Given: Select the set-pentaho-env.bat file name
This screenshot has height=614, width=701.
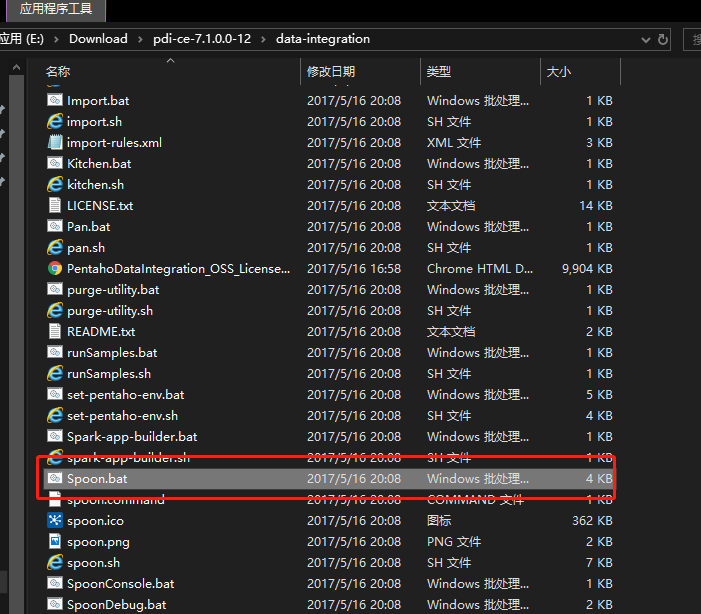Looking at the screenshot, I should point(126,395).
